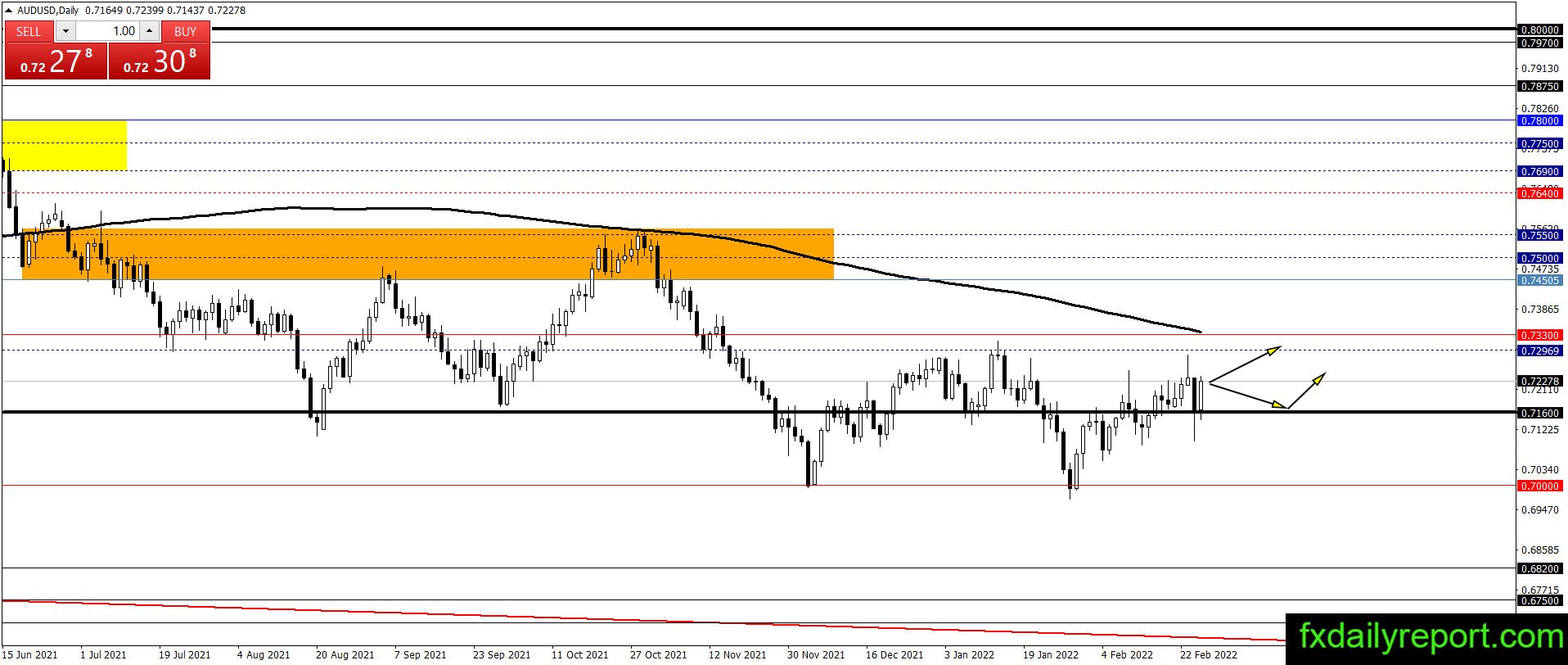Click the 0.80000 price level label

[1539, 29]
